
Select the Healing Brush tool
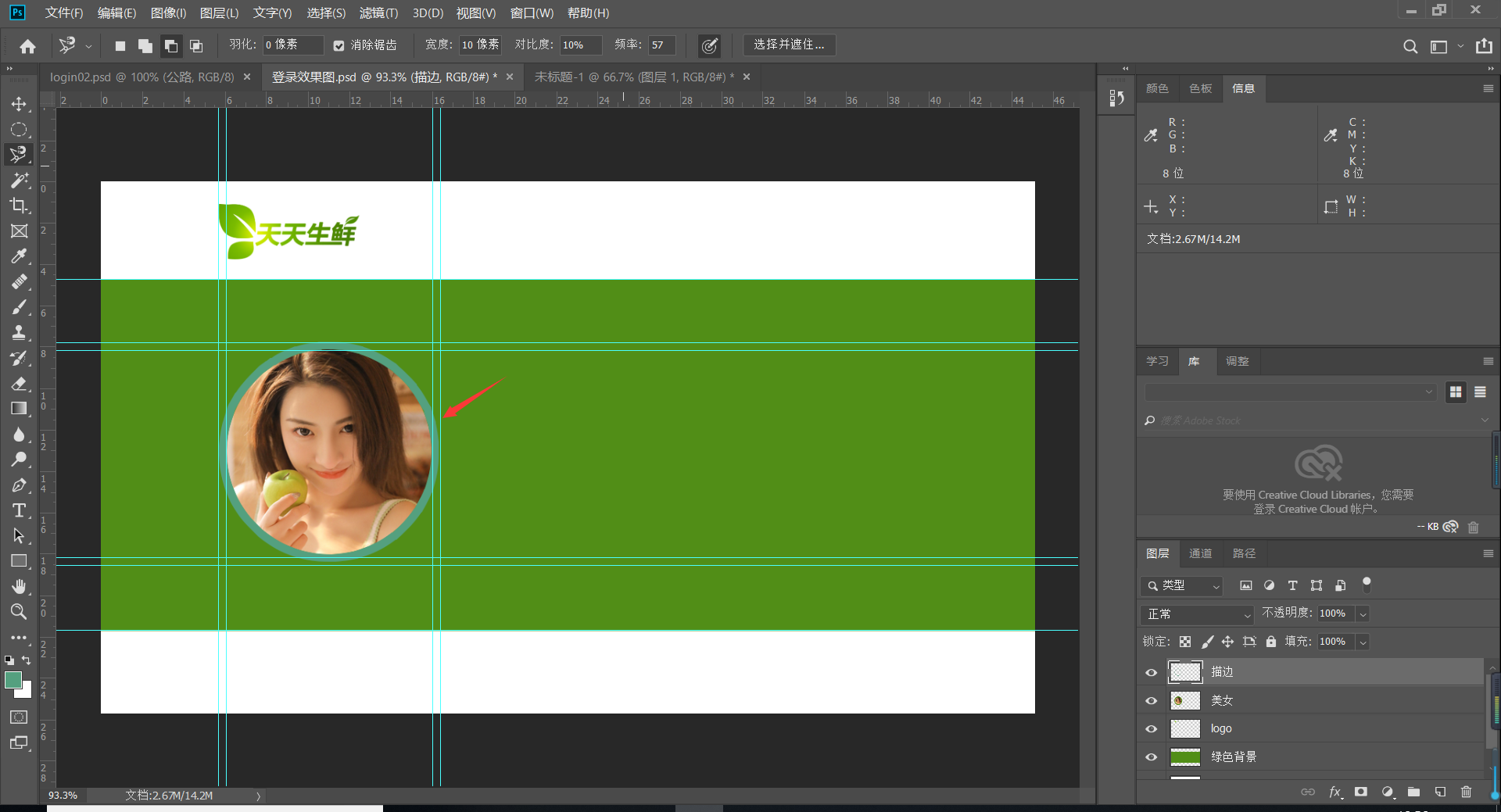pyautogui.click(x=19, y=281)
